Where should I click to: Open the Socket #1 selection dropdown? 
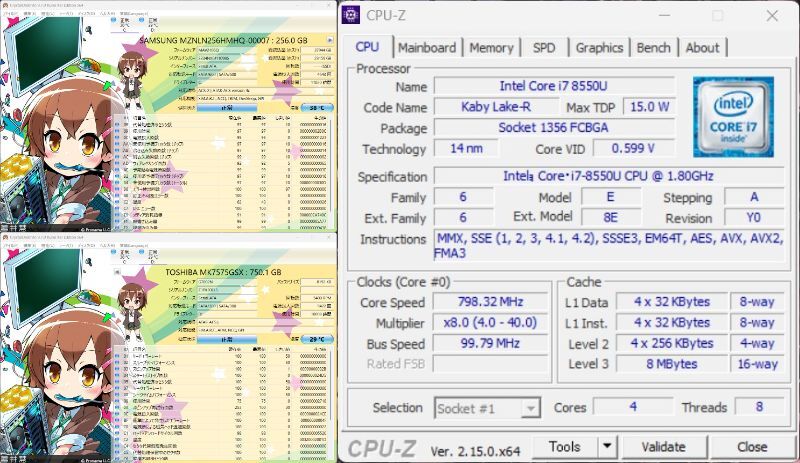pyautogui.click(x=487, y=408)
